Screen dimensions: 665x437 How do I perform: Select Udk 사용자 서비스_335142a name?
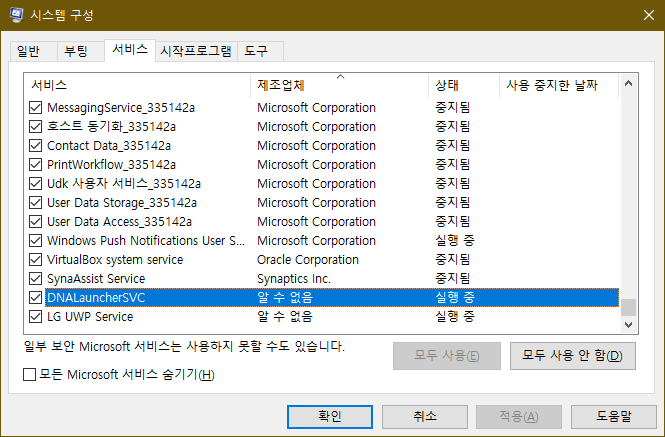point(124,184)
